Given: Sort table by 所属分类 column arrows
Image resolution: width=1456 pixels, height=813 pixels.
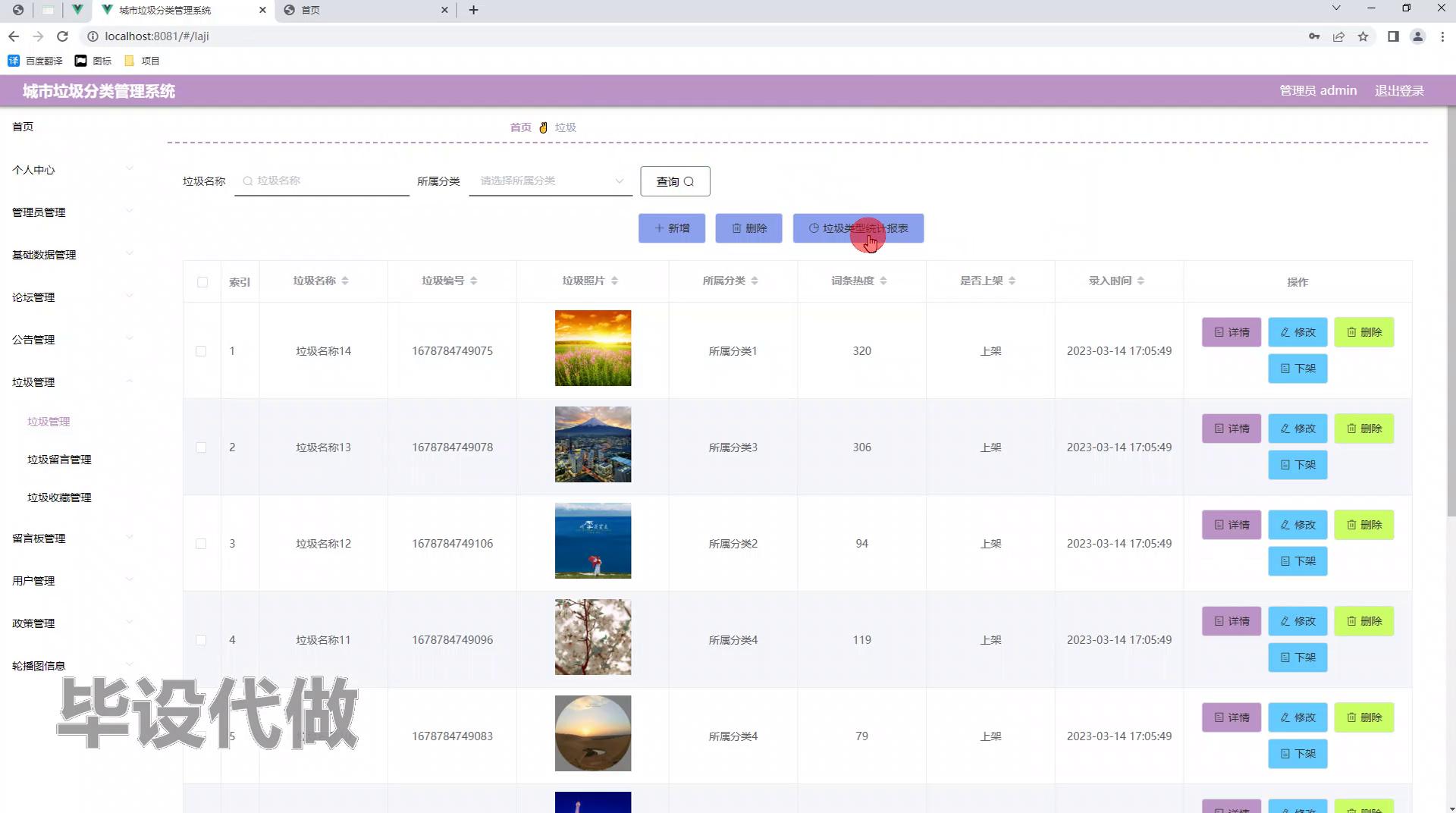Looking at the screenshot, I should click(x=755, y=281).
